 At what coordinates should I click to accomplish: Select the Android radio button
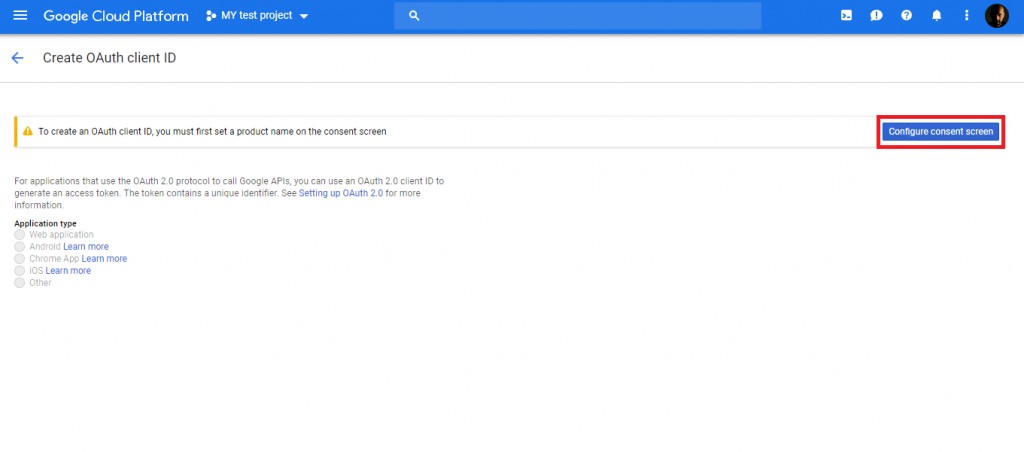click(20, 247)
